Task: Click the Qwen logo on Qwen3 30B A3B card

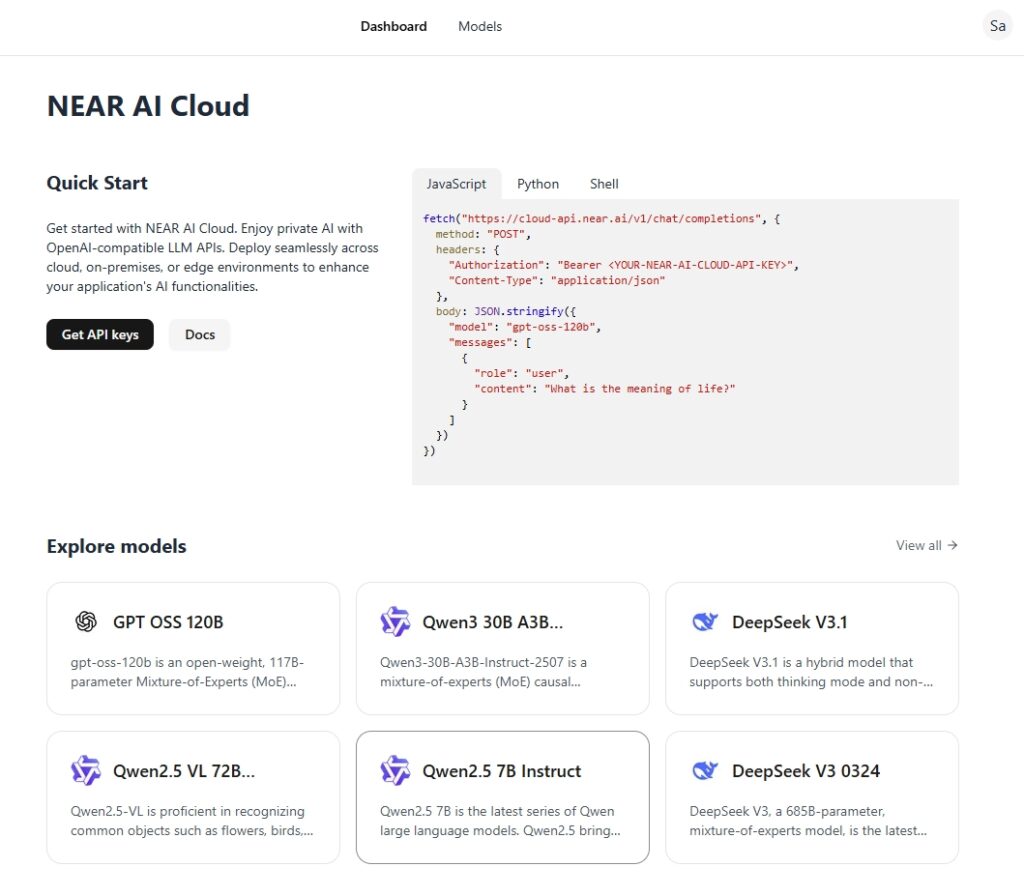Action: pos(395,622)
